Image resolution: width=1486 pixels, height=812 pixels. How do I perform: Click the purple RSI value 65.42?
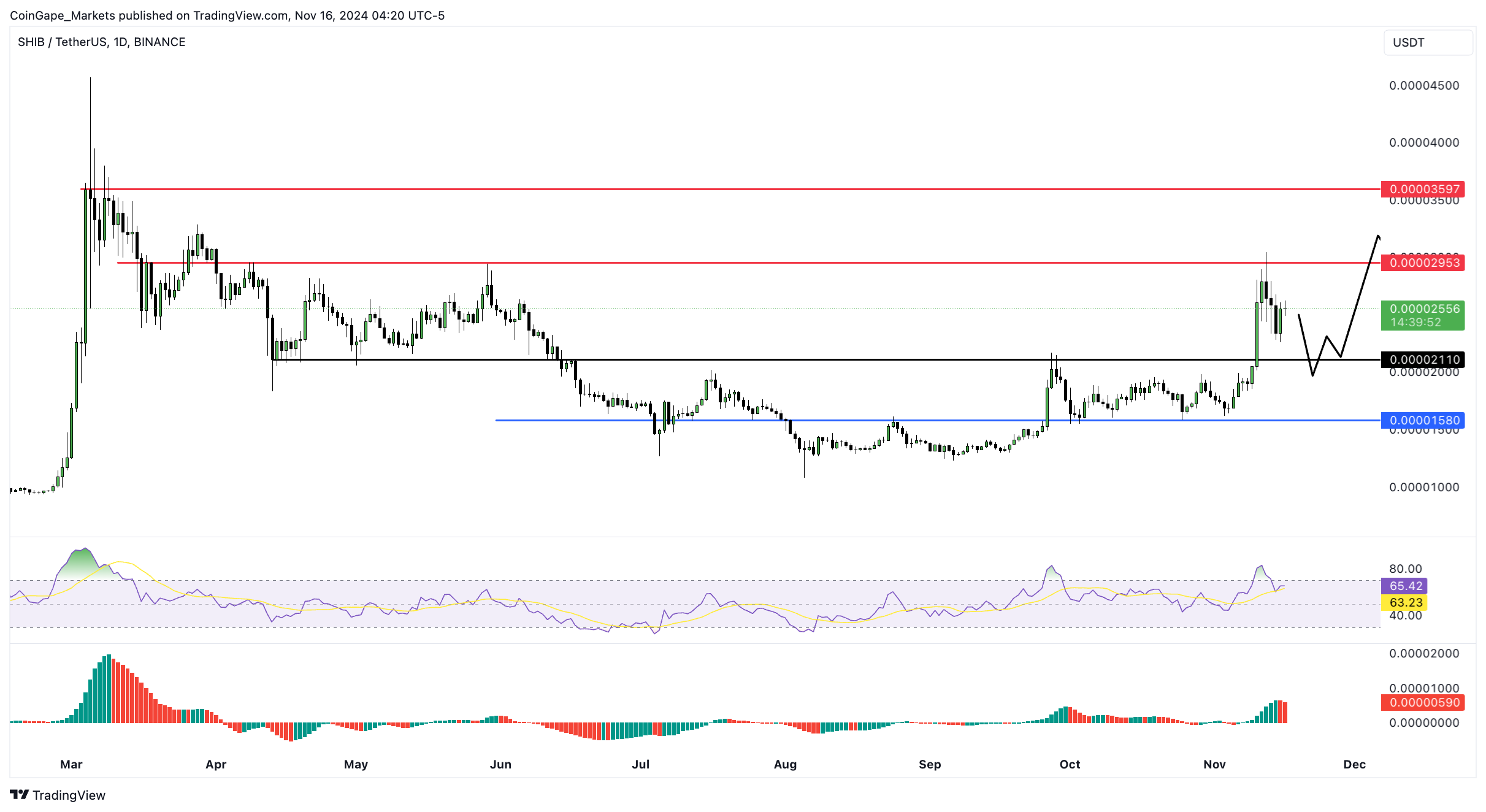pyautogui.click(x=1404, y=586)
